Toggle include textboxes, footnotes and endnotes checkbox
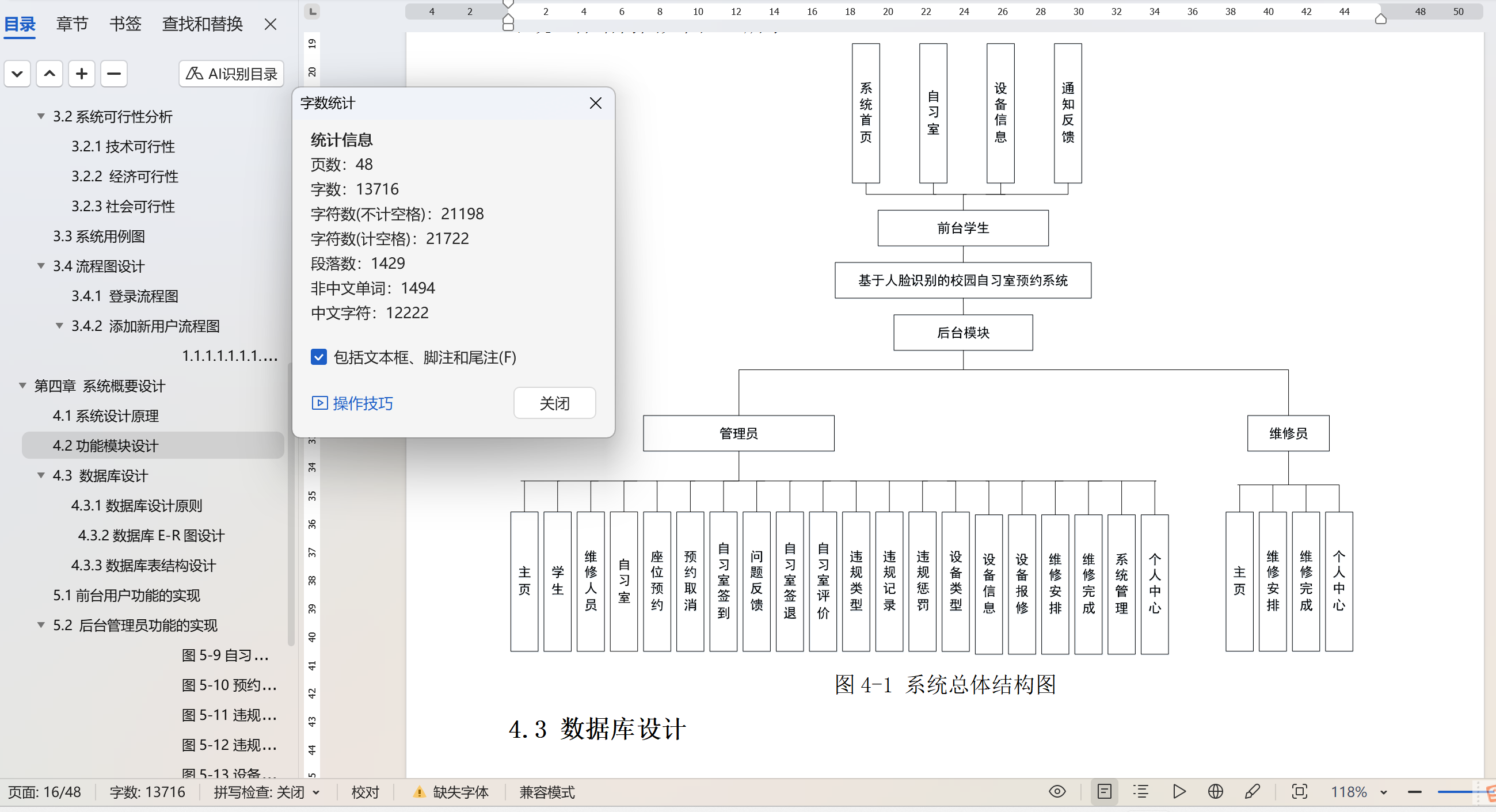 [319, 357]
